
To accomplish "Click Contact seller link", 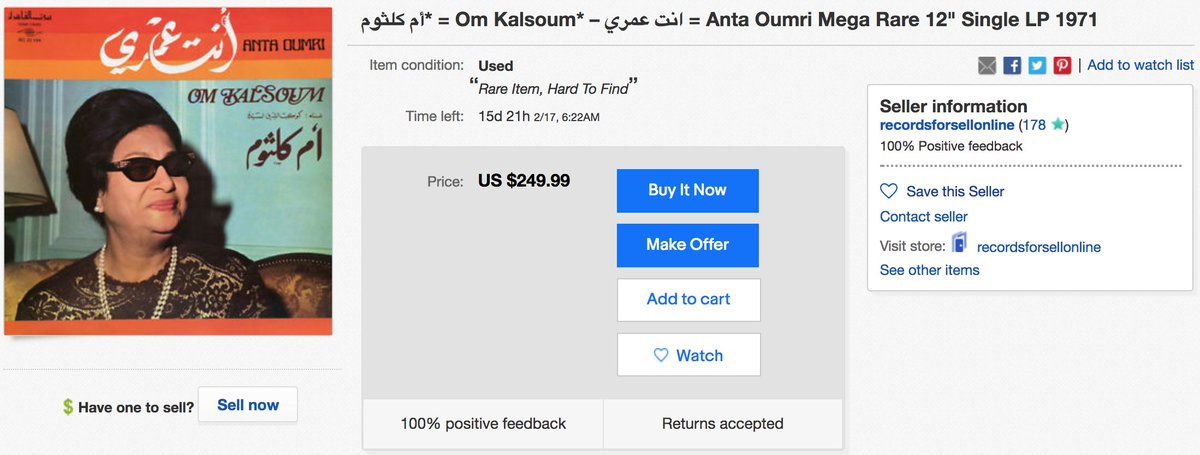I will pos(924,217).
